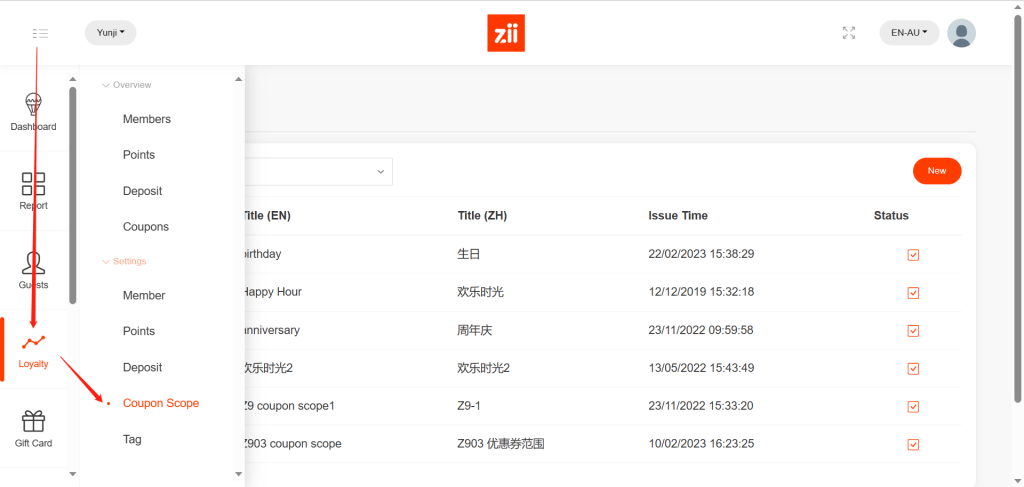Open Members under Overview

146,119
